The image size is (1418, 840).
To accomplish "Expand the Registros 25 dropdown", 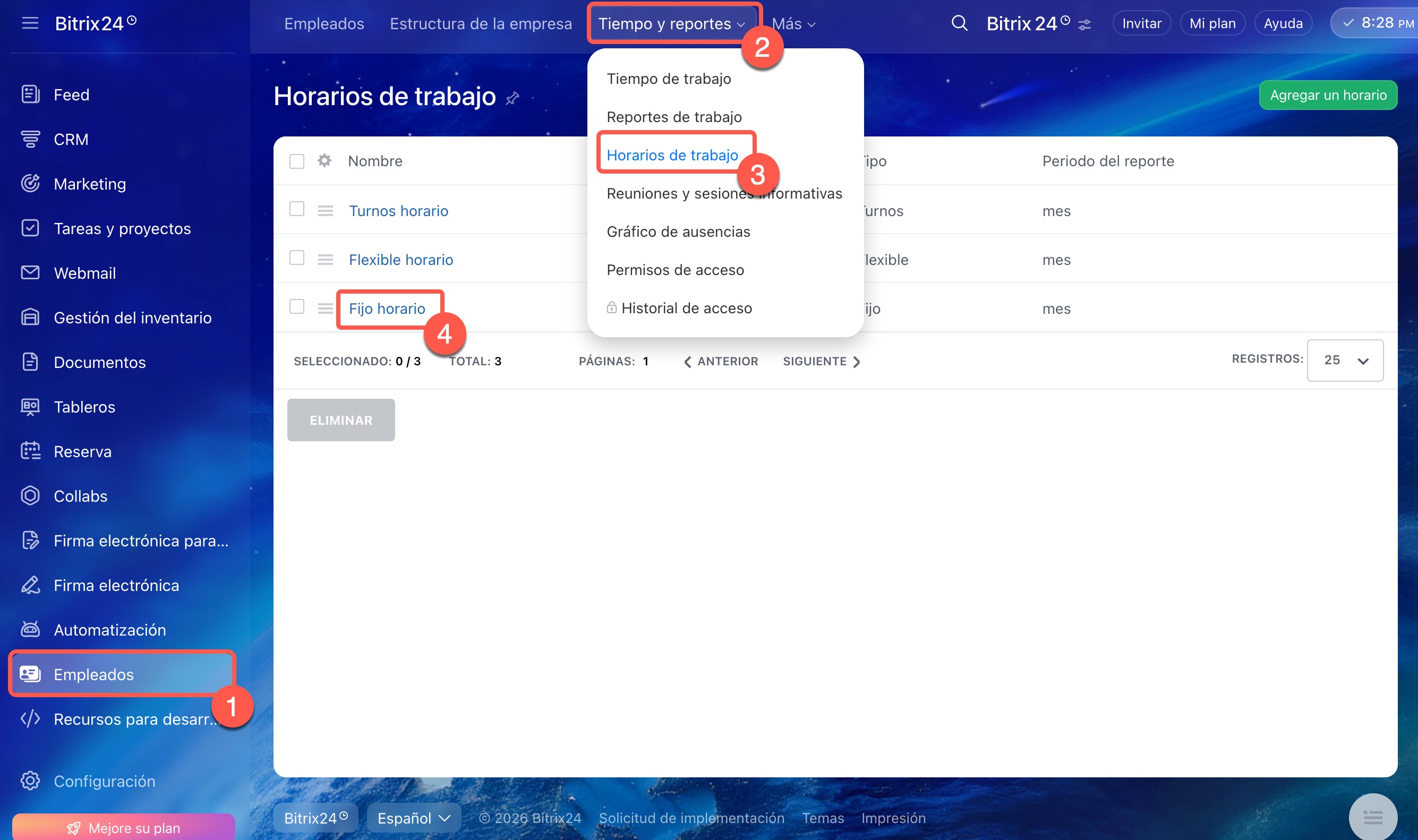I will [1345, 361].
